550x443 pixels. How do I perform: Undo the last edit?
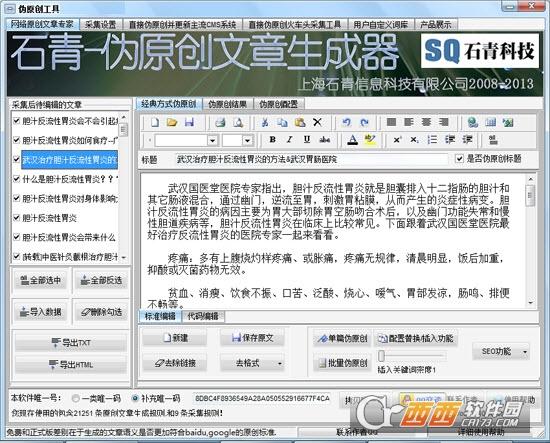[x=347, y=122]
